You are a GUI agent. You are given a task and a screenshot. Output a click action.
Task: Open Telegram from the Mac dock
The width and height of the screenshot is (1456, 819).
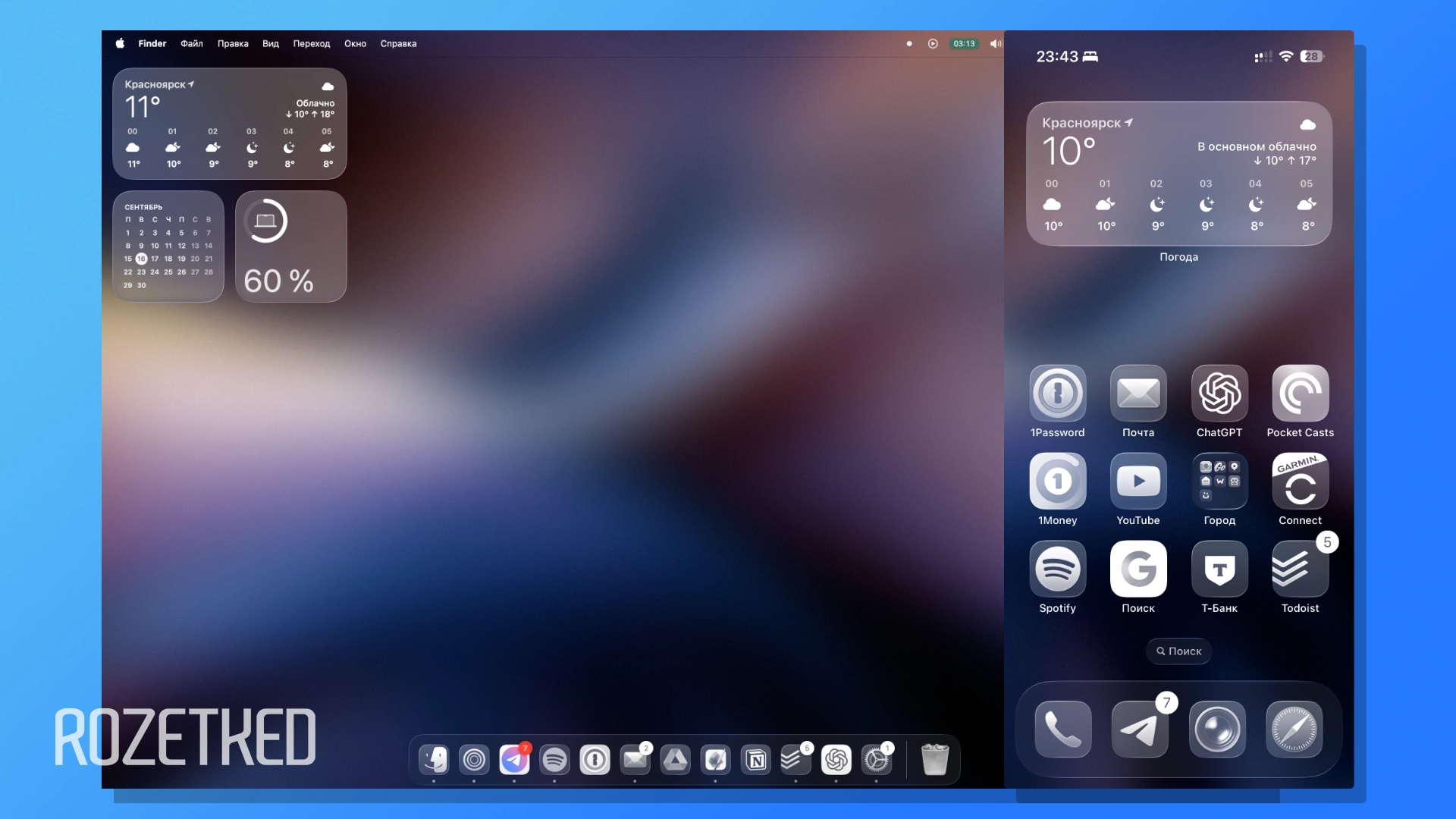[x=514, y=759]
